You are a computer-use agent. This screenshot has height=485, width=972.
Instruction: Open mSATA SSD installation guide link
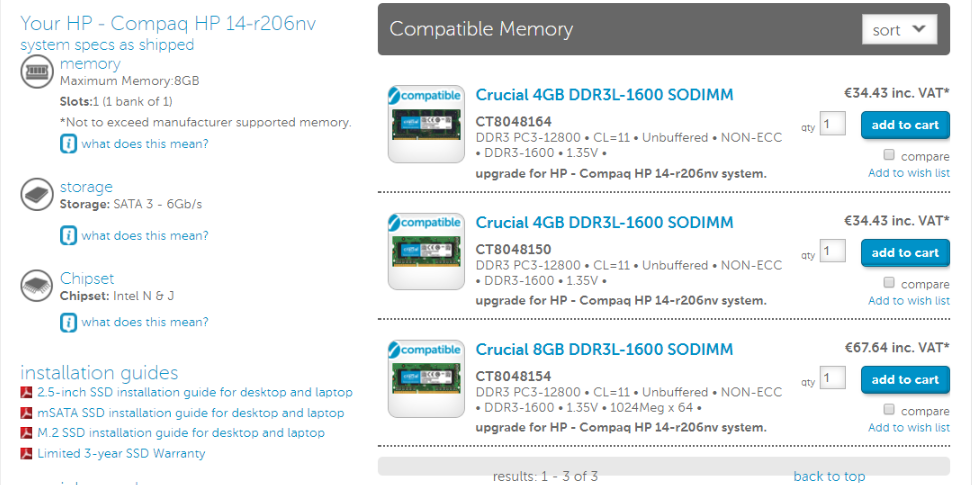(x=190, y=413)
